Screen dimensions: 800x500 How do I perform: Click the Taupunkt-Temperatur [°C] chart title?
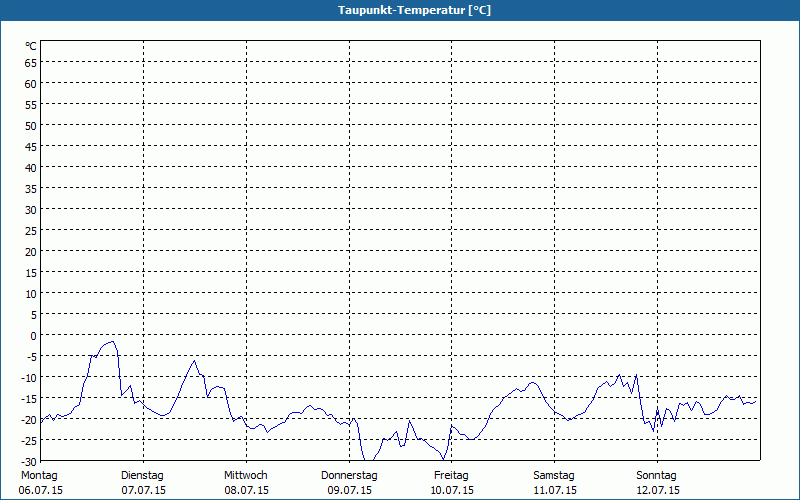coord(400,10)
